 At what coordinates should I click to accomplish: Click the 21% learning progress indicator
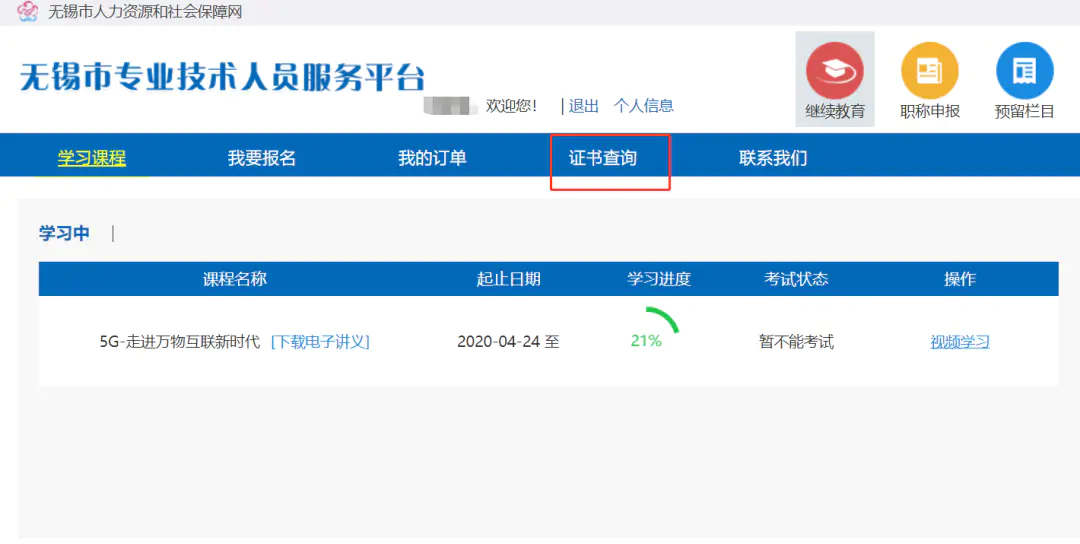coord(647,340)
